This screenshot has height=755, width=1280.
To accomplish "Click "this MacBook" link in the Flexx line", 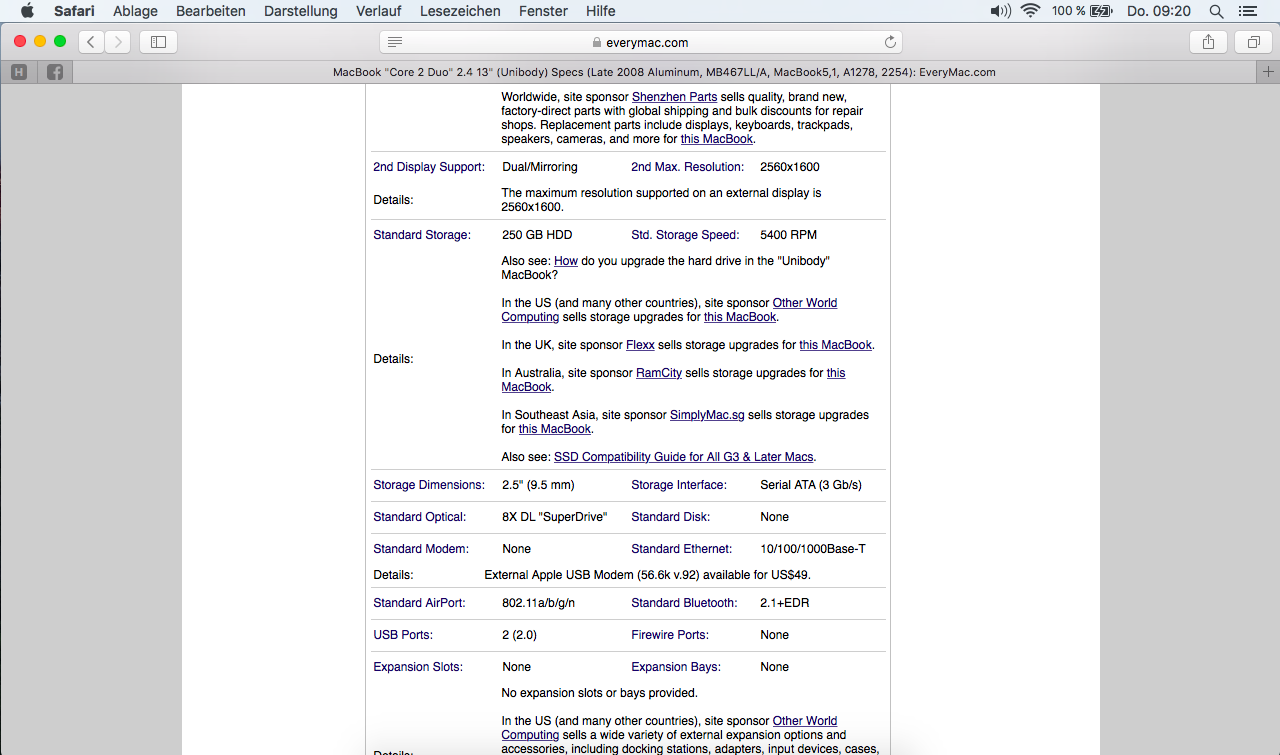I will (x=836, y=345).
